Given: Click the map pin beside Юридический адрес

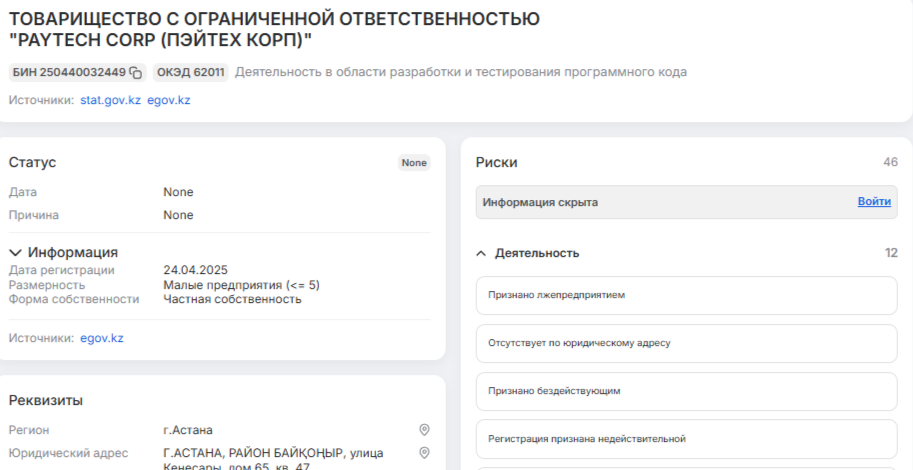Looking at the screenshot, I should pyautogui.click(x=424, y=453).
